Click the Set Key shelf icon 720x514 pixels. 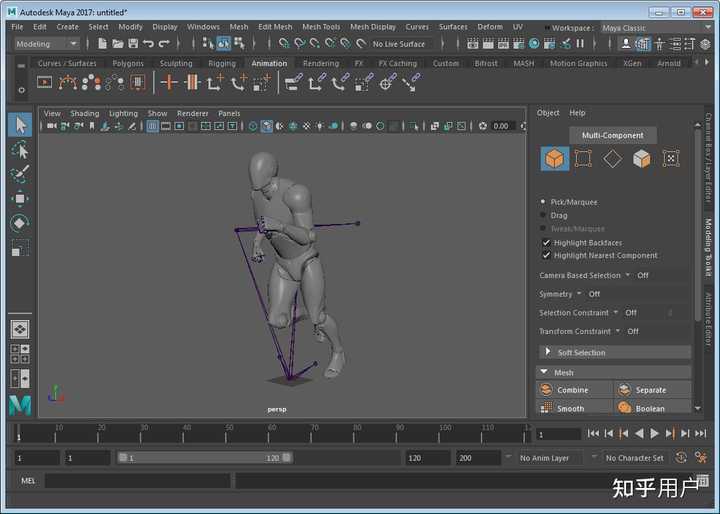coord(168,82)
